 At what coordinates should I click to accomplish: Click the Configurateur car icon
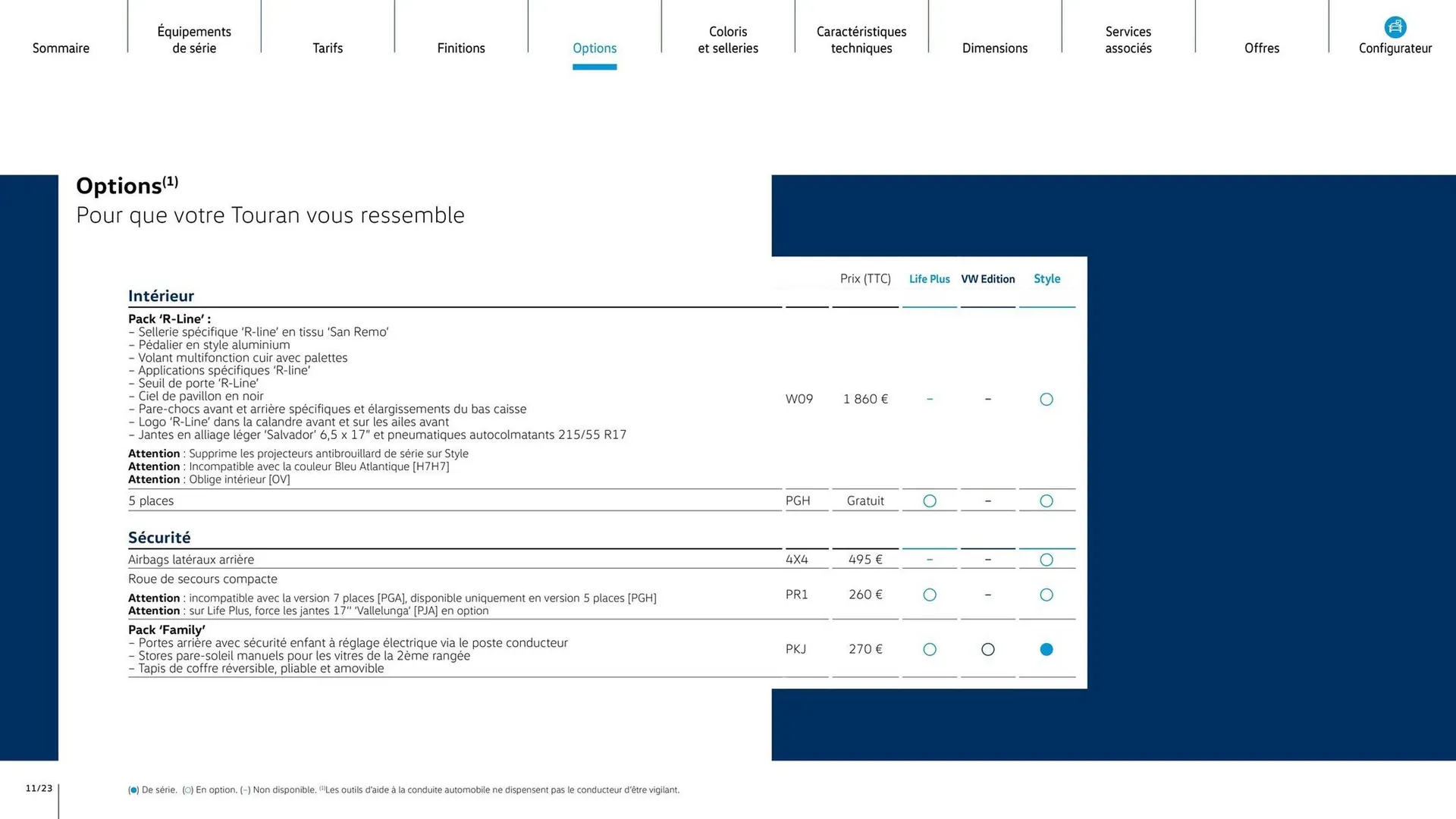(x=1395, y=27)
